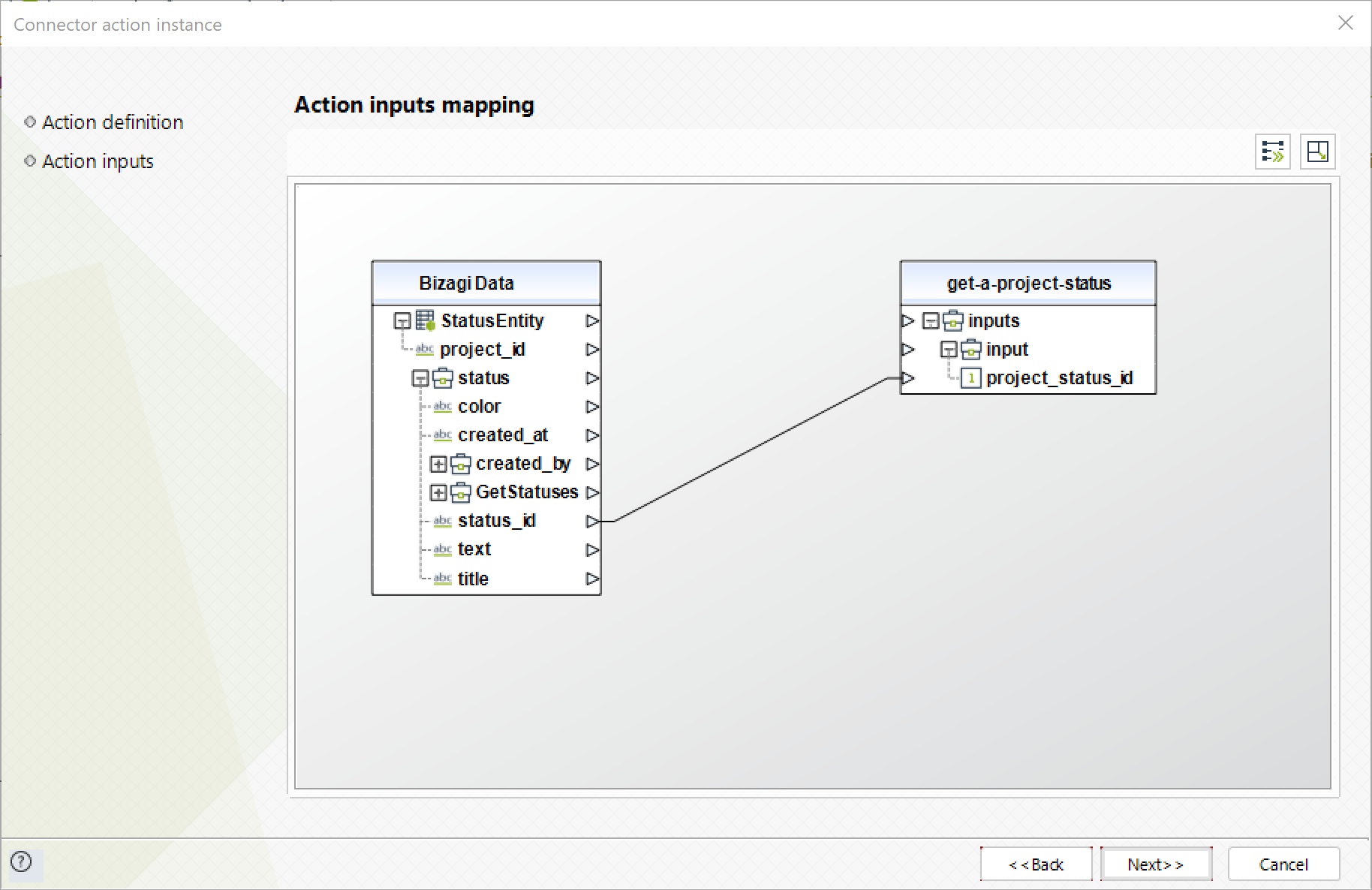Screen dimensions: 1372x890
Task: Click the get-a-project-status panel header
Action: (x=1028, y=283)
